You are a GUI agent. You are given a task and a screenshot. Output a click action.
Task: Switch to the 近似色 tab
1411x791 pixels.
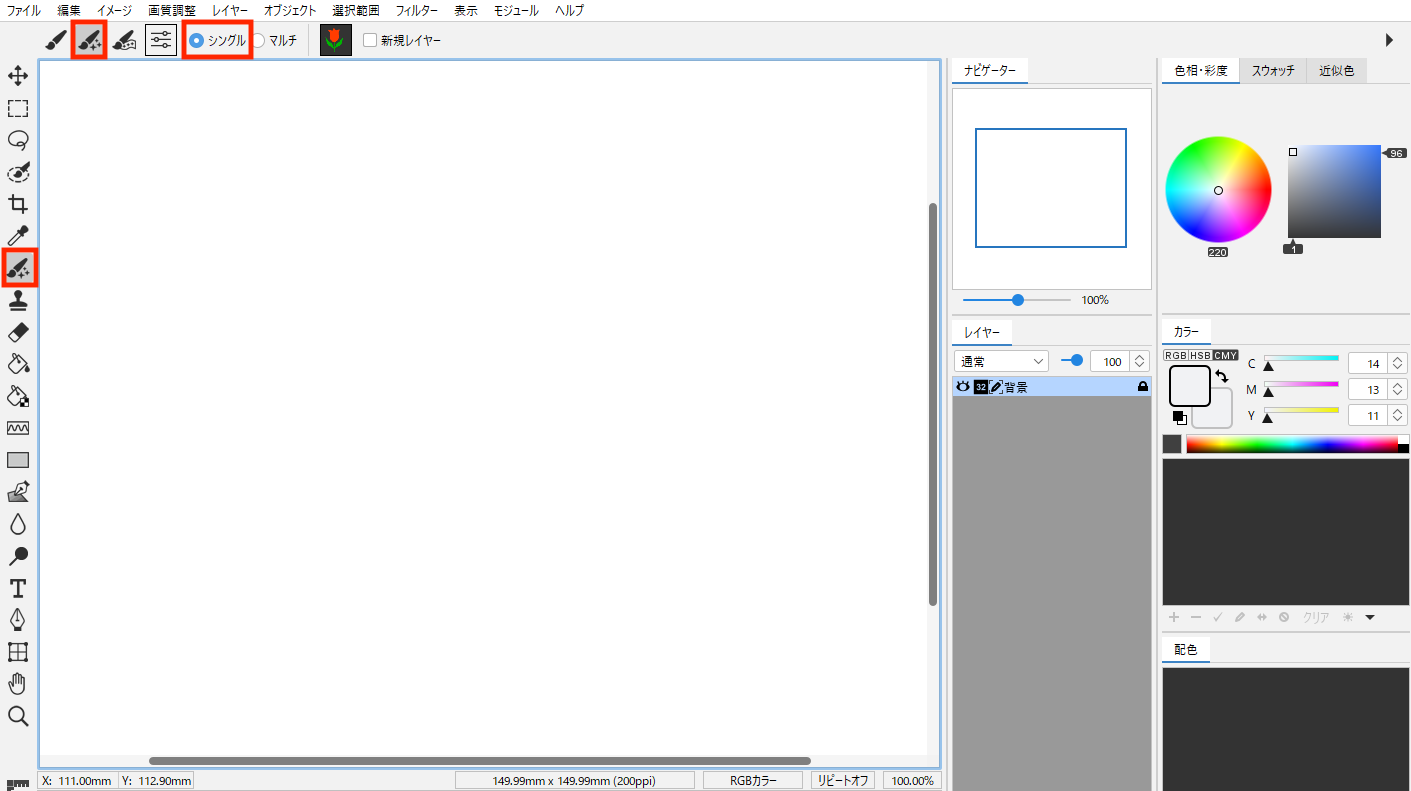click(x=1336, y=71)
